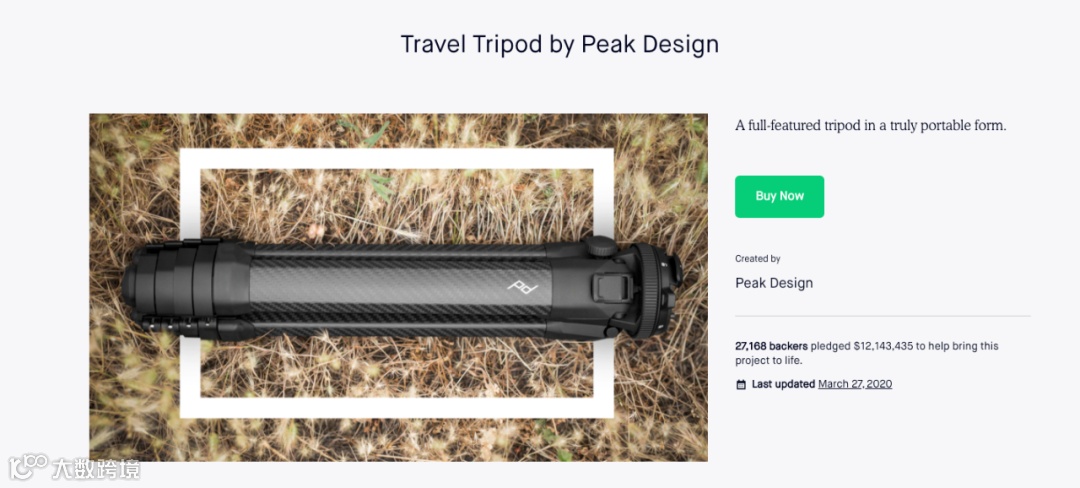
Task: Click the Peak Design logo on tripod leg
Action: [521, 284]
